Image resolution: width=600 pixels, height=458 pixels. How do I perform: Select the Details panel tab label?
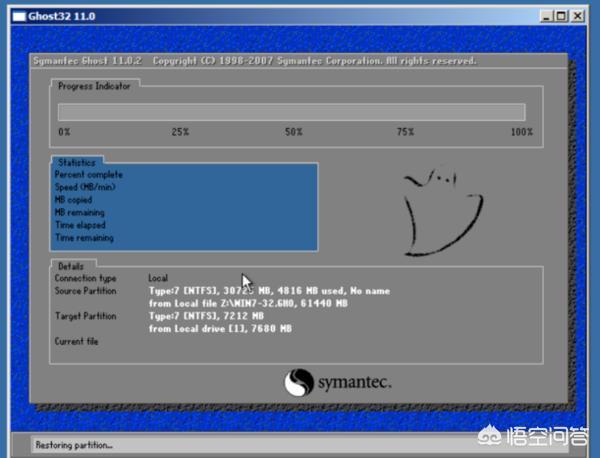pos(71,266)
